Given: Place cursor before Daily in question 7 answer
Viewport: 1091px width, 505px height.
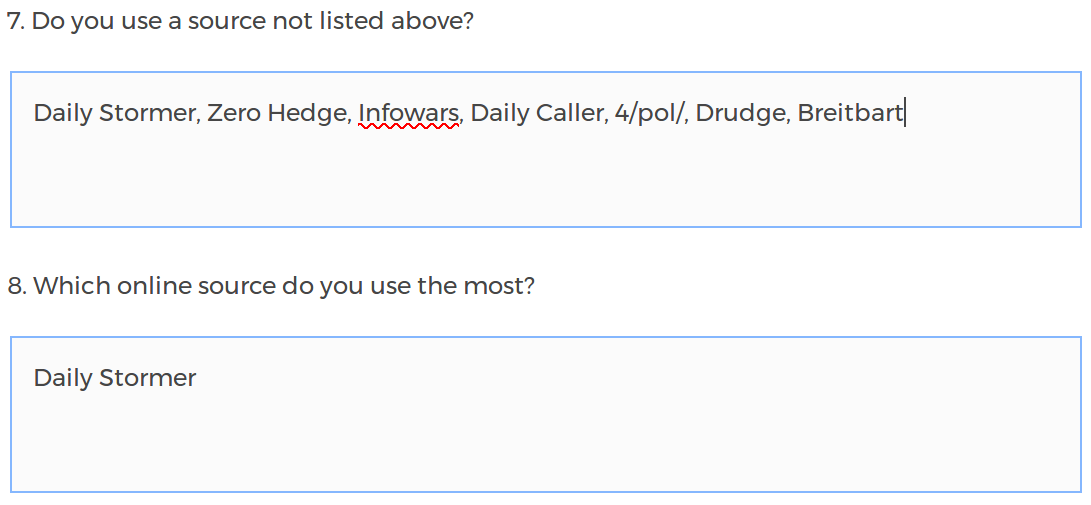Looking at the screenshot, I should (34, 113).
